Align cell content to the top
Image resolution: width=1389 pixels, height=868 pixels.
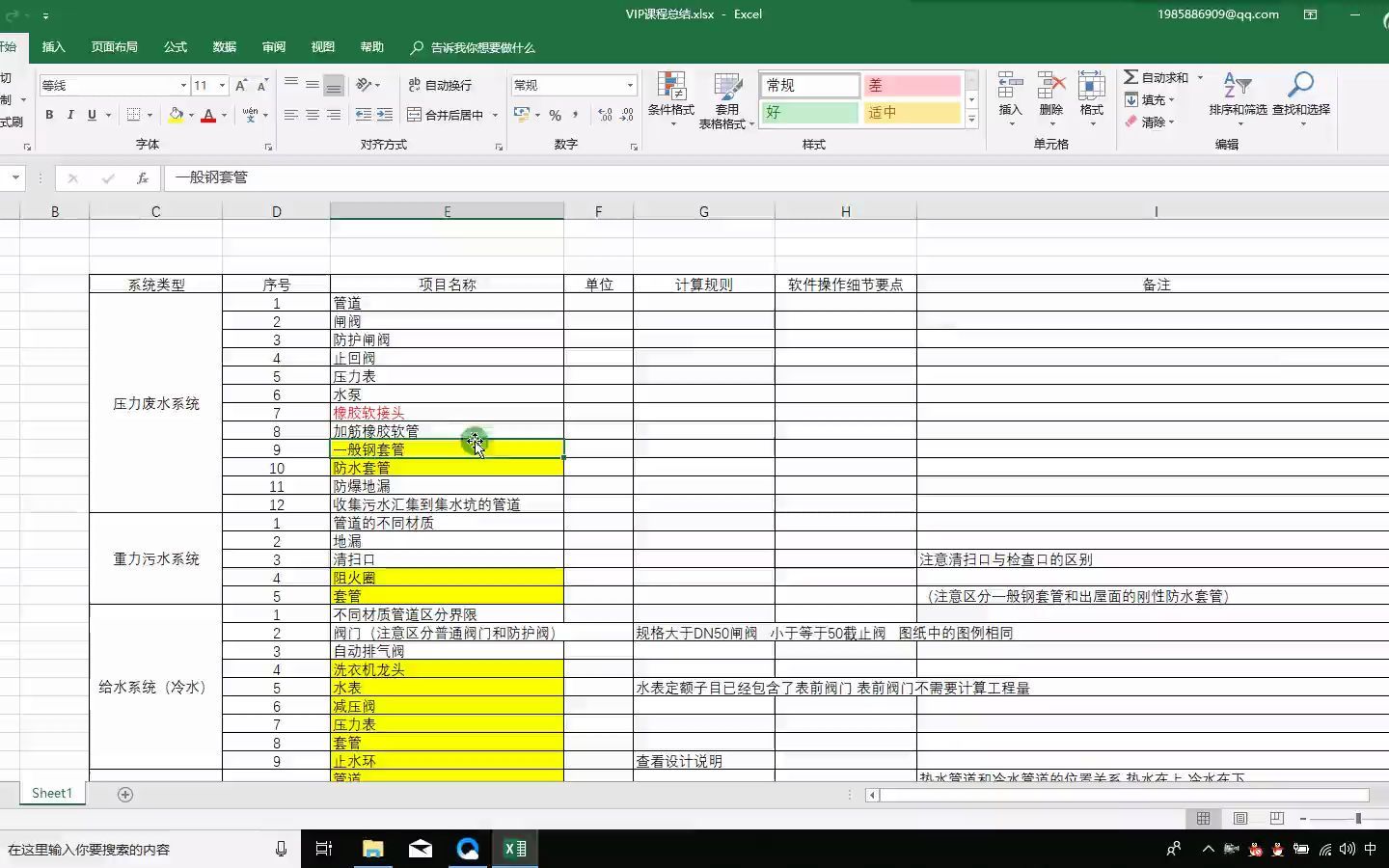click(291, 85)
